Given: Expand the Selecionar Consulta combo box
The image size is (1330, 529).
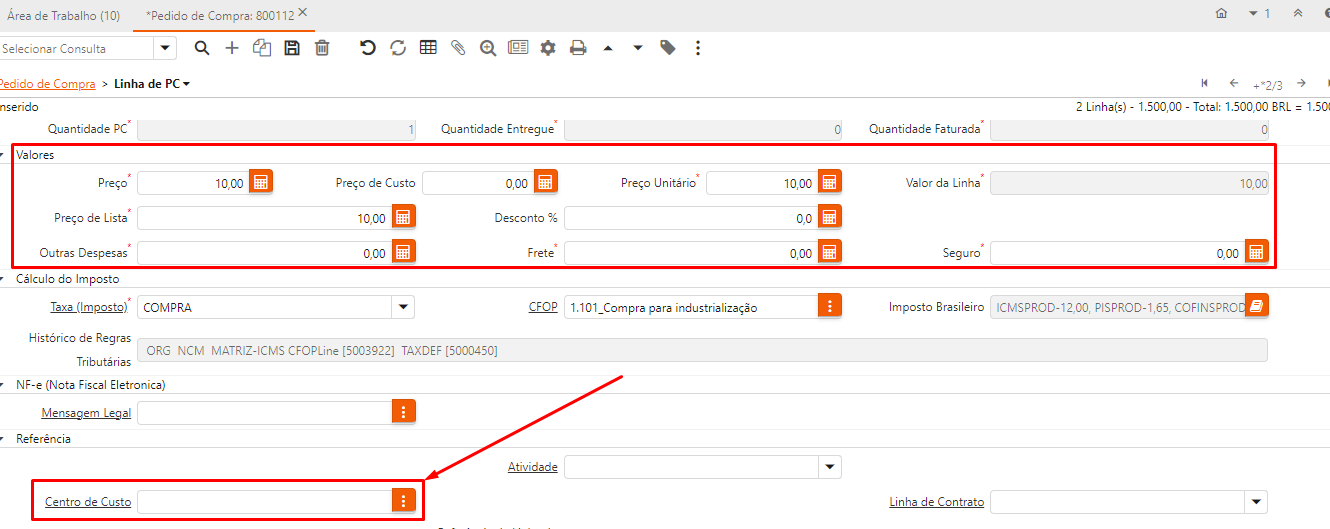Looking at the screenshot, I should 165,48.
